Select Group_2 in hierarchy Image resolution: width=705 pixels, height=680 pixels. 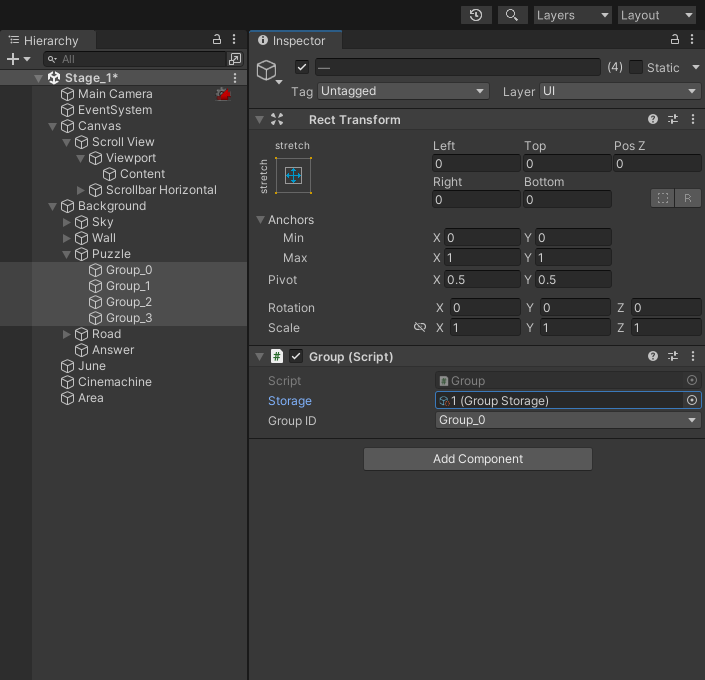[x=129, y=302]
